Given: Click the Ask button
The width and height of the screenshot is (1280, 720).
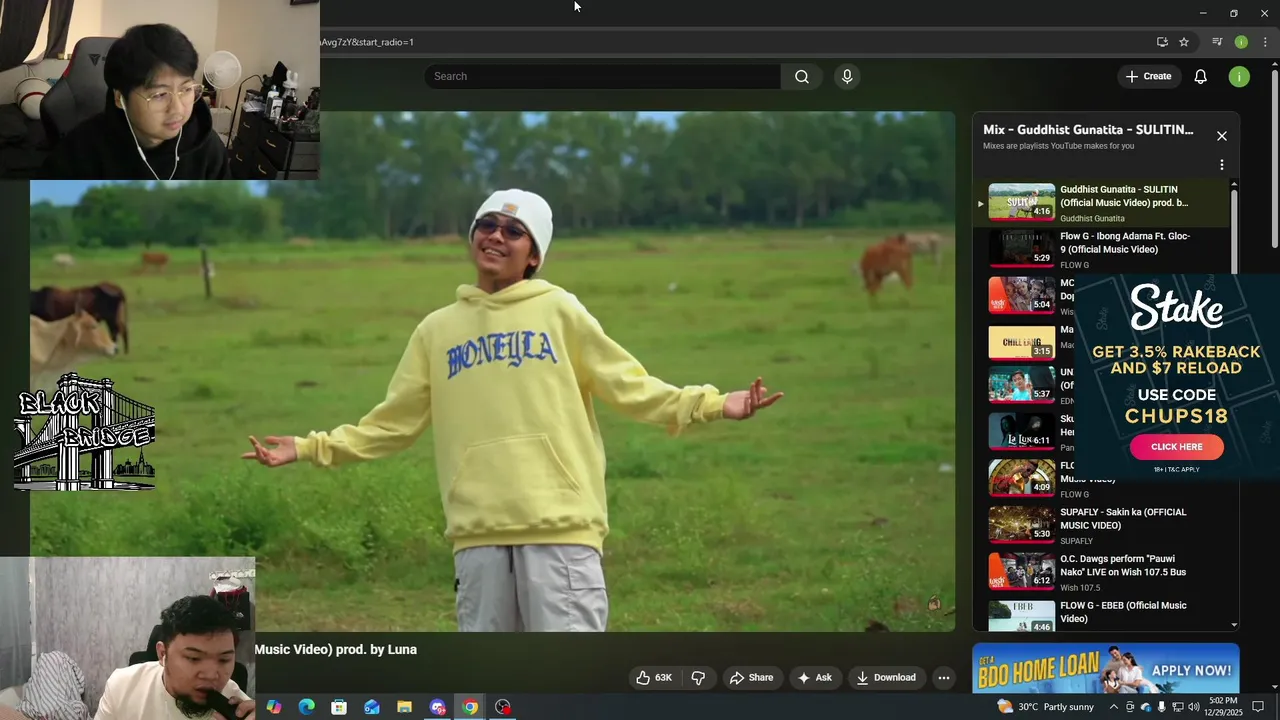Looking at the screenshot, I should [x=815, y=677].
